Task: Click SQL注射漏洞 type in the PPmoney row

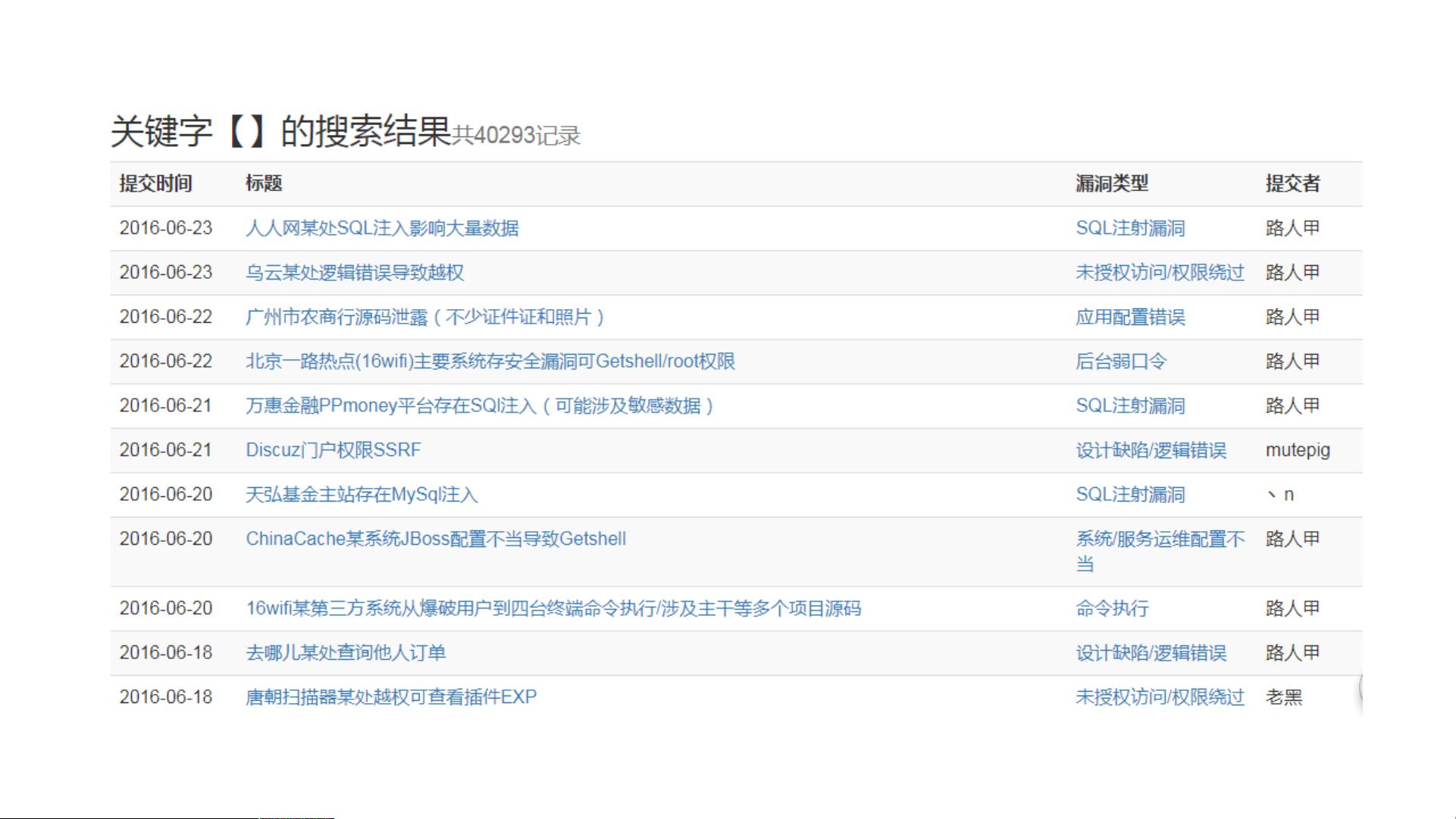Action: [x=1130, y=406]
